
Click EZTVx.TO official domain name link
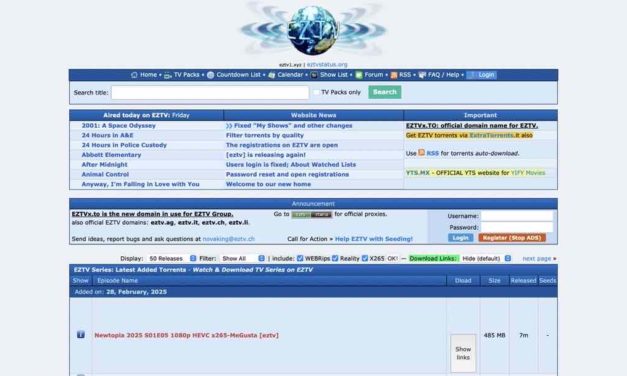pyautogui.click(x=472, y=126)
